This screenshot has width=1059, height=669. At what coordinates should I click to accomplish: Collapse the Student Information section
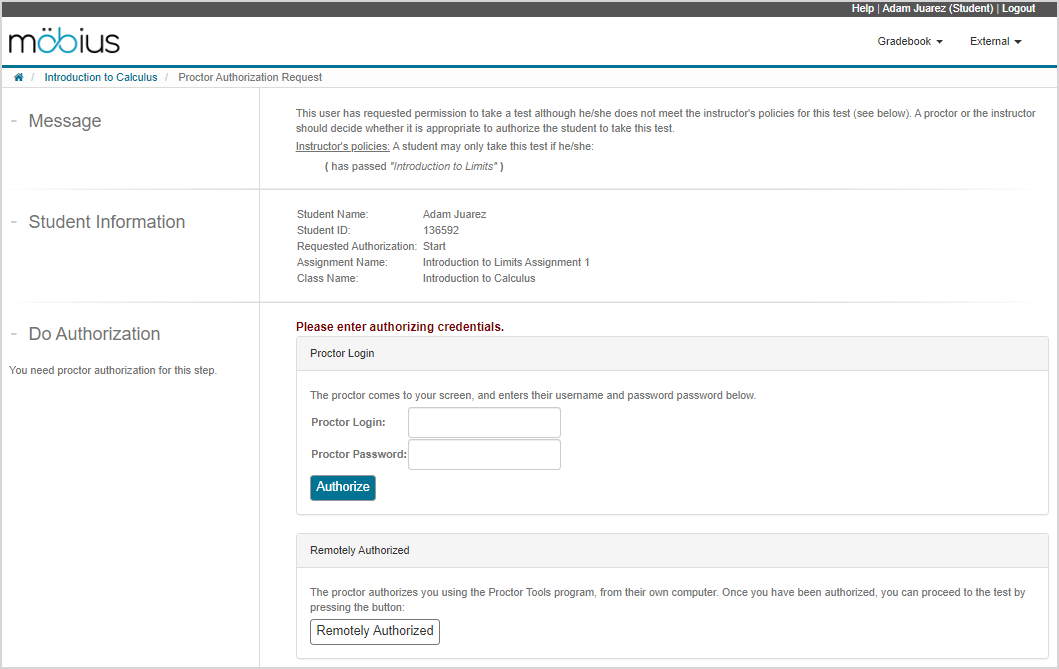[x=14, y=222]
